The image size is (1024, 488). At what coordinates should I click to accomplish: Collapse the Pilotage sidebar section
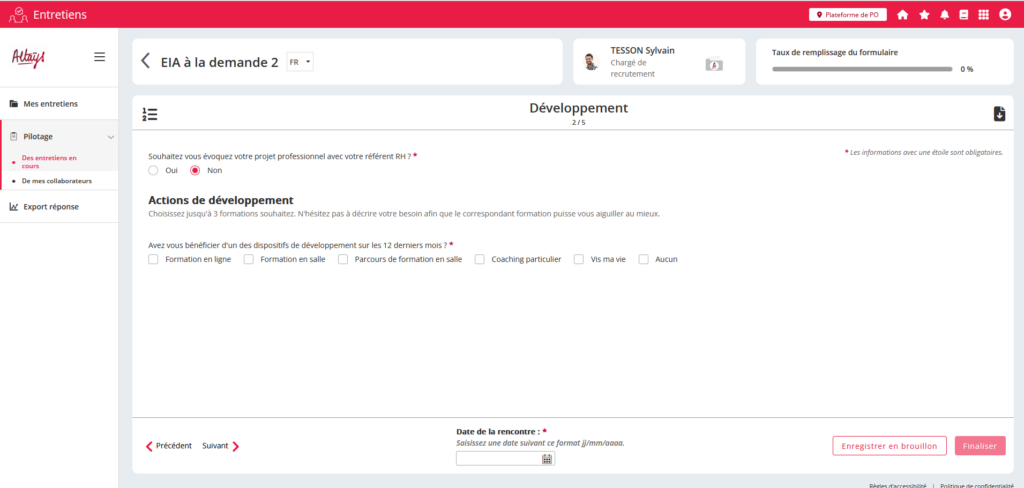(x=110, y=136)
